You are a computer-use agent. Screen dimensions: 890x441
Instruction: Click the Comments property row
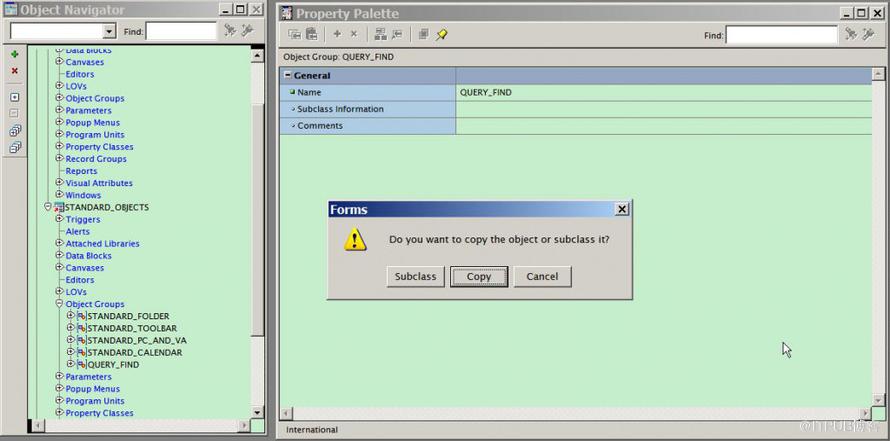coord(575,126)
